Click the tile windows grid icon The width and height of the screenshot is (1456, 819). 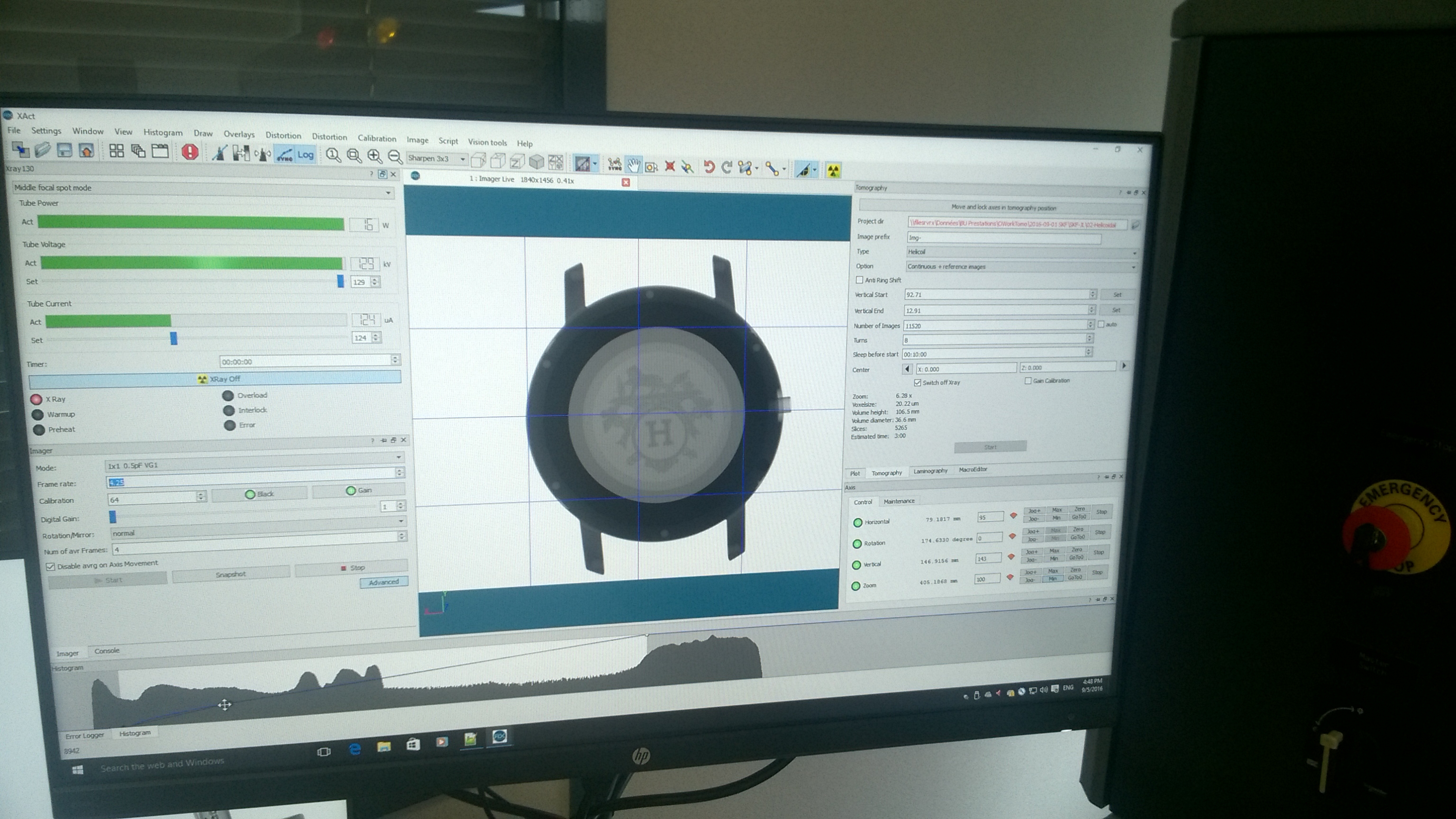(117, 150)
